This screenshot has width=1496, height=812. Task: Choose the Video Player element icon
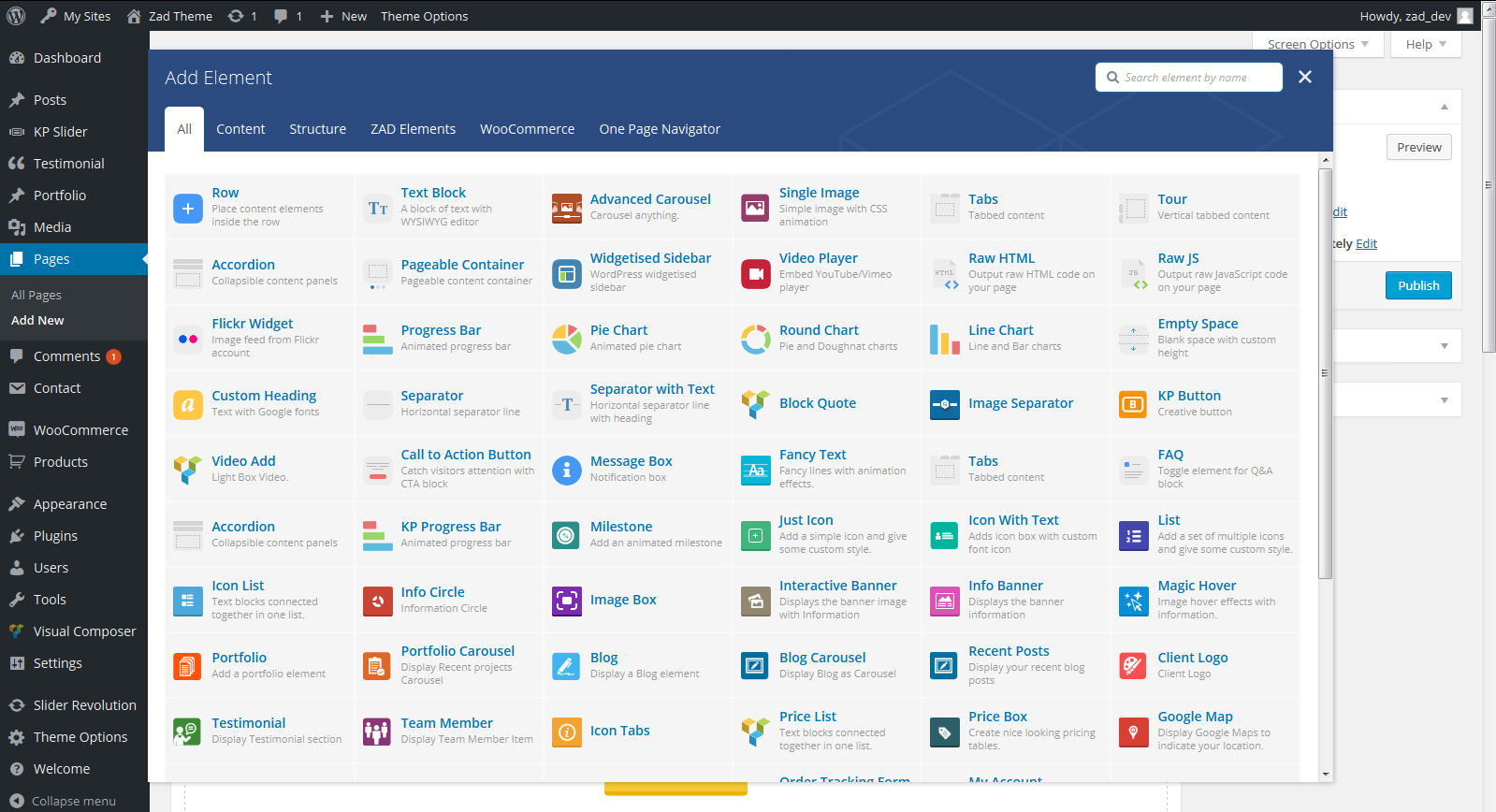(x=755, y=273)
